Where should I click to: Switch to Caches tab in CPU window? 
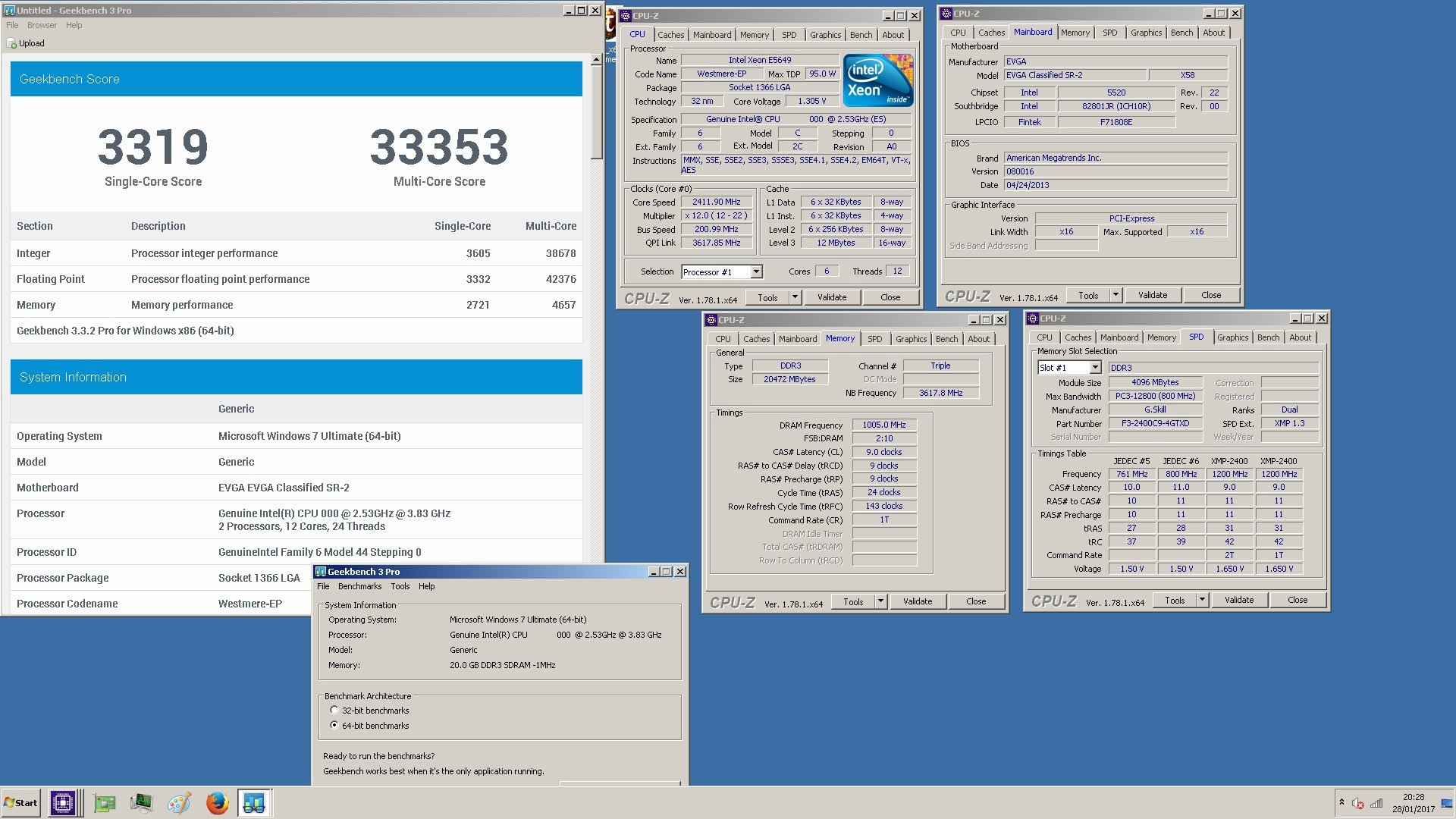click(x=670, y=35)
